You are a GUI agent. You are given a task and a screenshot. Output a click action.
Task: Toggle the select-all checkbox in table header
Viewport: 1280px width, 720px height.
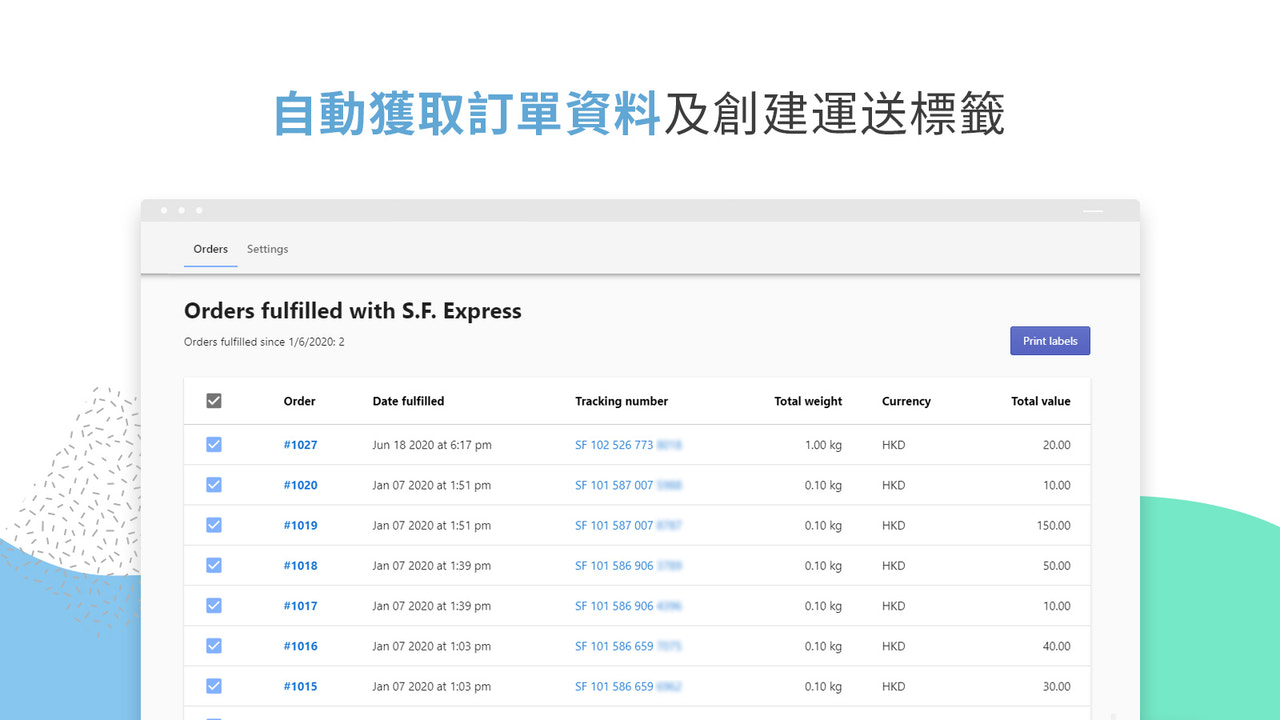214,401
